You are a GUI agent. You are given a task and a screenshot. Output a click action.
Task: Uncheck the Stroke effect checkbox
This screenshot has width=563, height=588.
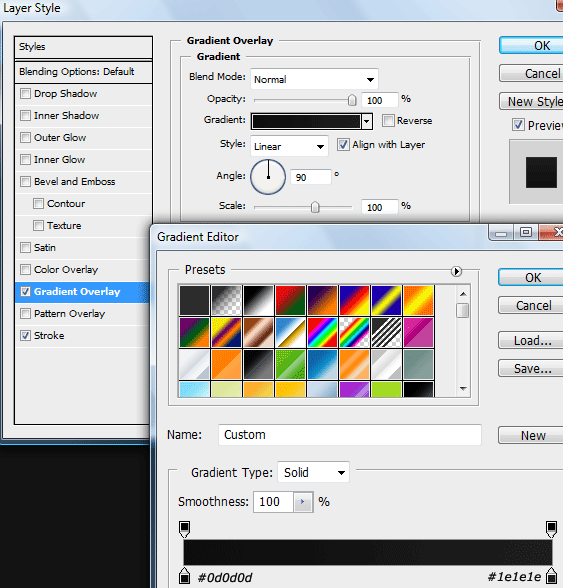pos(25,335)
